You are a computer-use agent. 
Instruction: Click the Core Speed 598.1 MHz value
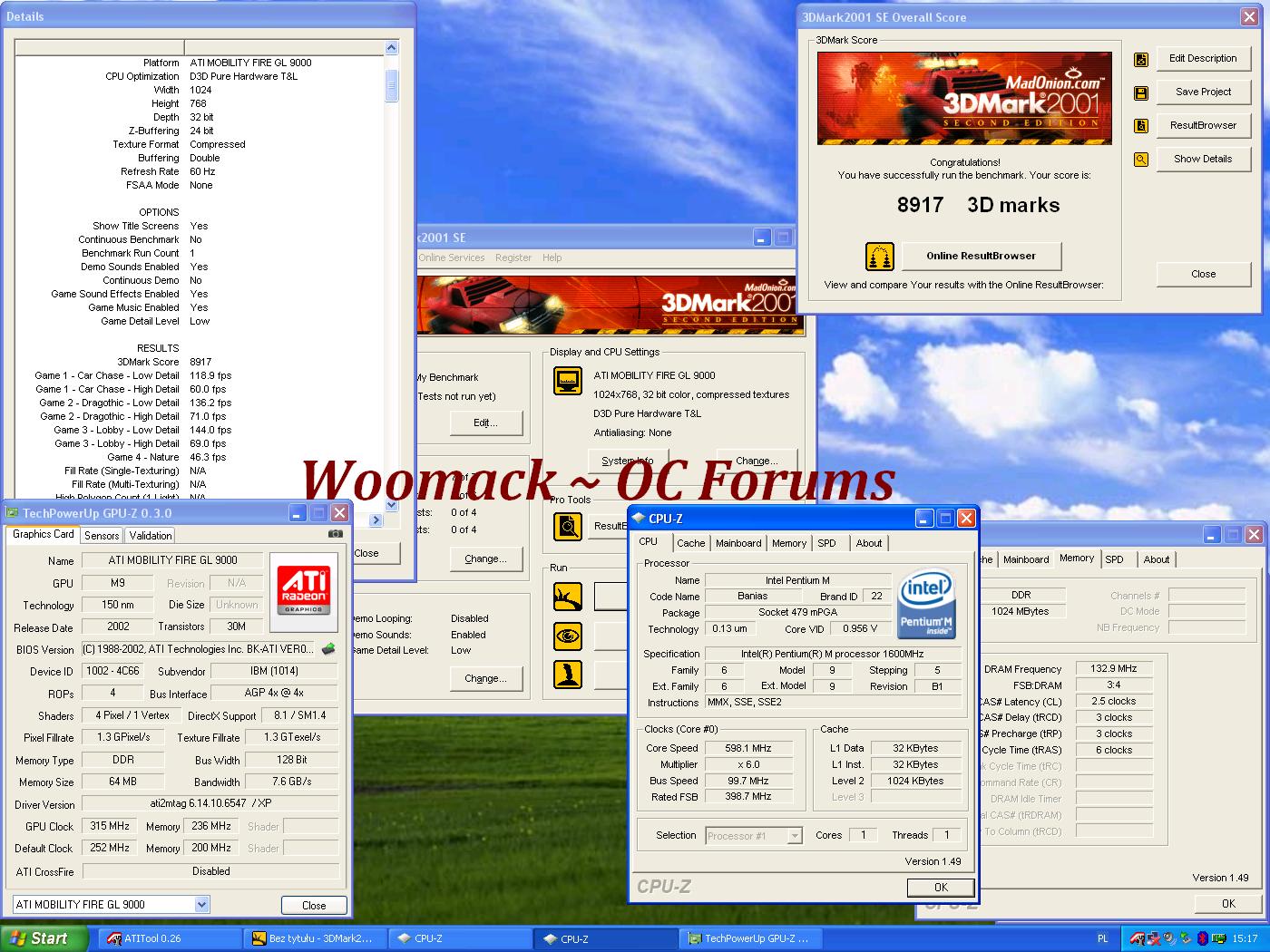pos(748,748)
